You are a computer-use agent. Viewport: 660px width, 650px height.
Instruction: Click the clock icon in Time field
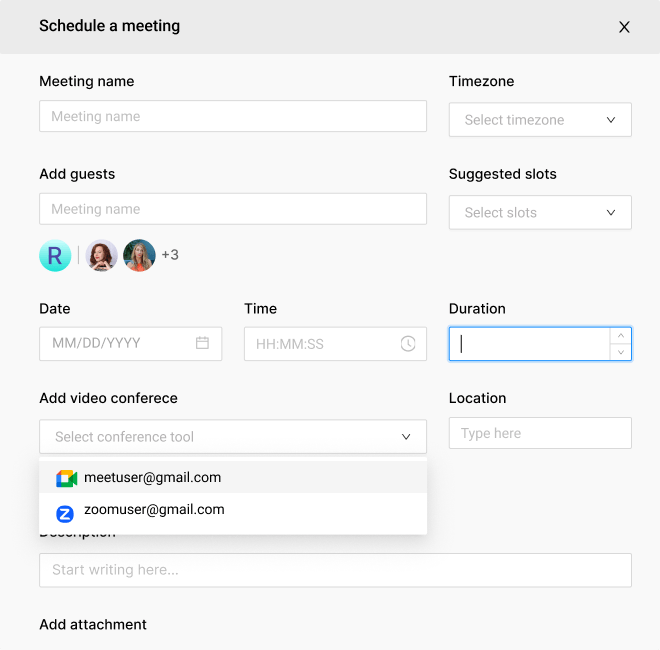coord(408,344)
